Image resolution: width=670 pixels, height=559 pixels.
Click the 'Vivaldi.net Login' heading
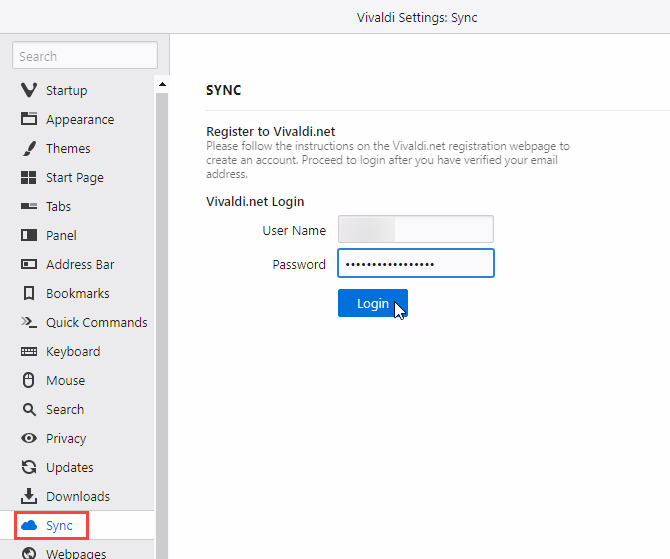(255, 201)
